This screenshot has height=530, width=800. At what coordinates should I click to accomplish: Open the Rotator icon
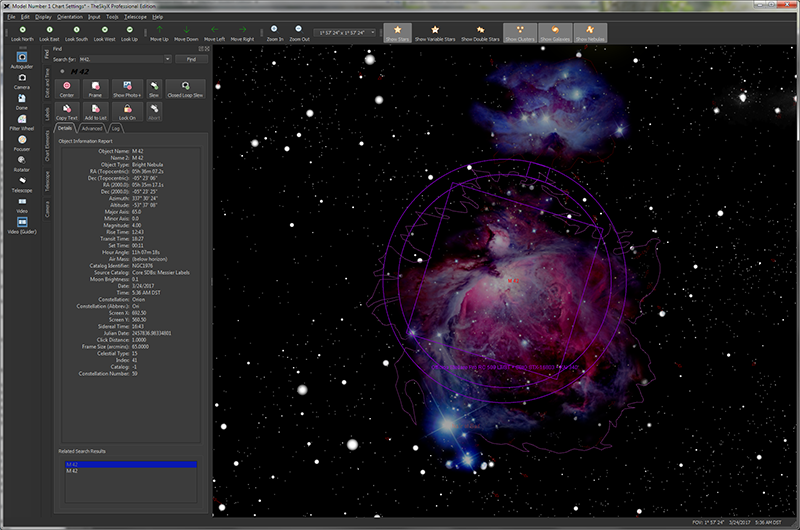coord(22,164)
